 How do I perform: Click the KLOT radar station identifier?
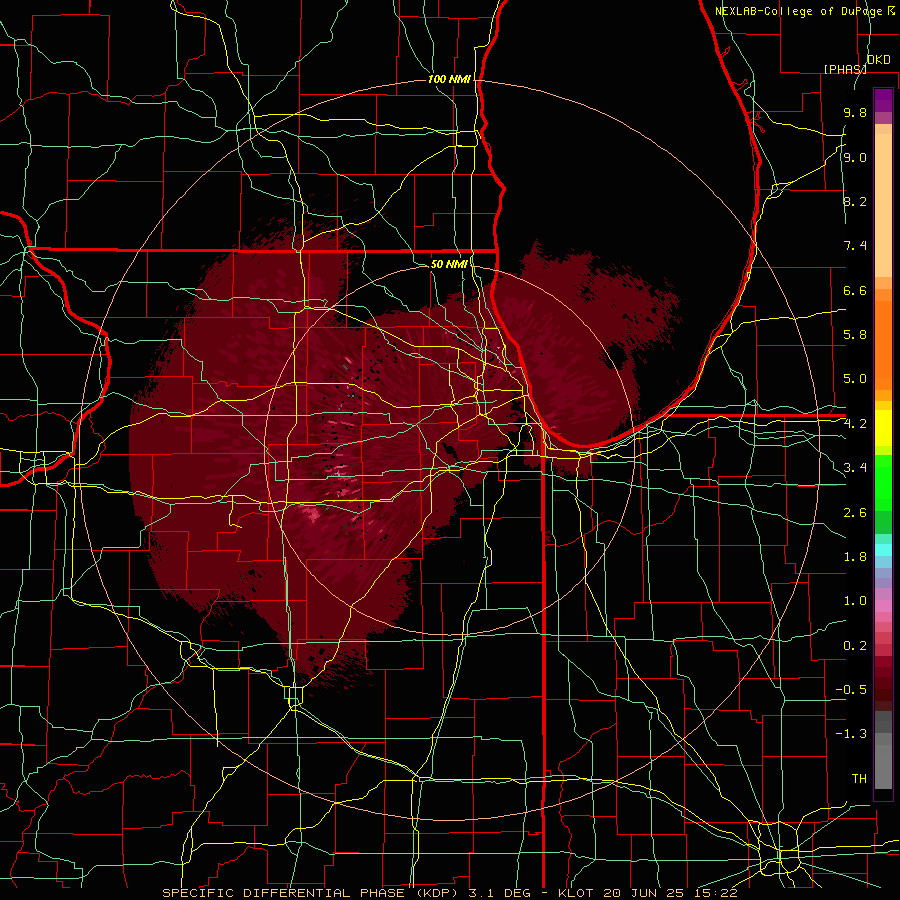point(577,893)
